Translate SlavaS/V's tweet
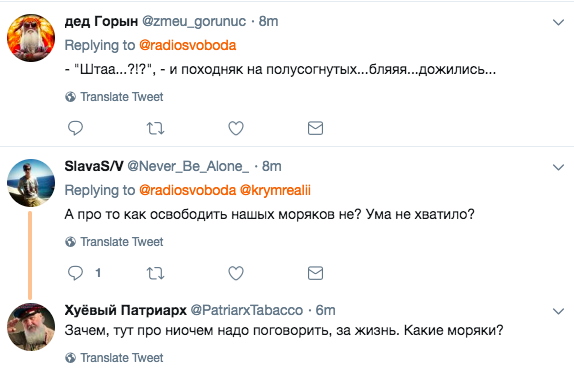Viewport: 574px width, 373px height. (114, 242)
